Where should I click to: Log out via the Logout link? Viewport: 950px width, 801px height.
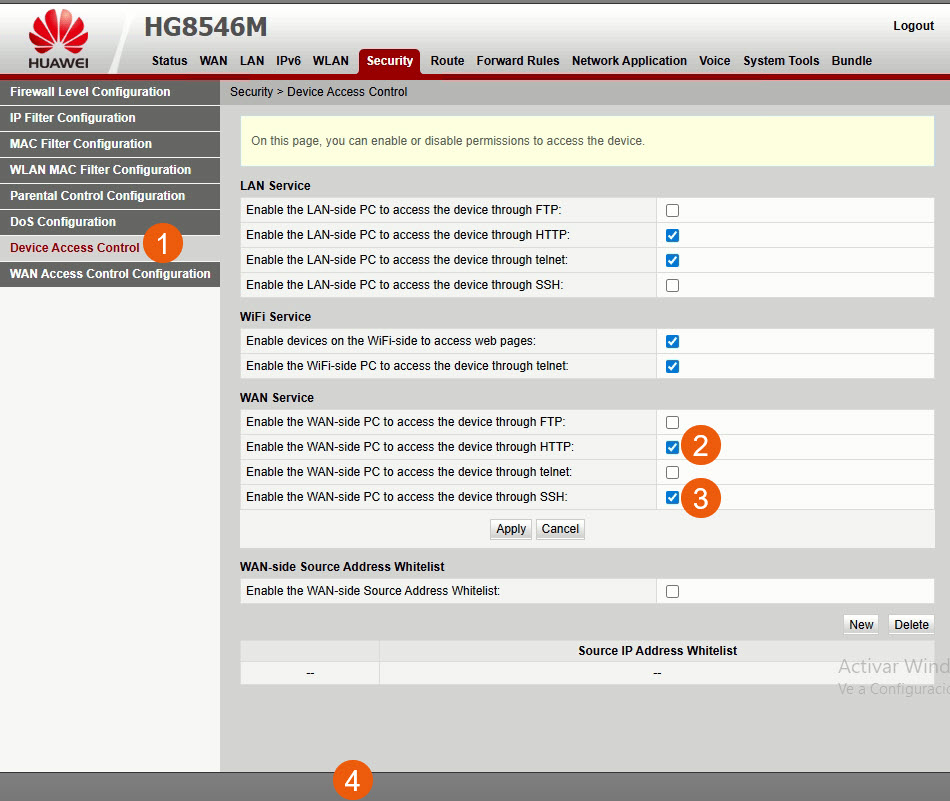click(913, 26)
